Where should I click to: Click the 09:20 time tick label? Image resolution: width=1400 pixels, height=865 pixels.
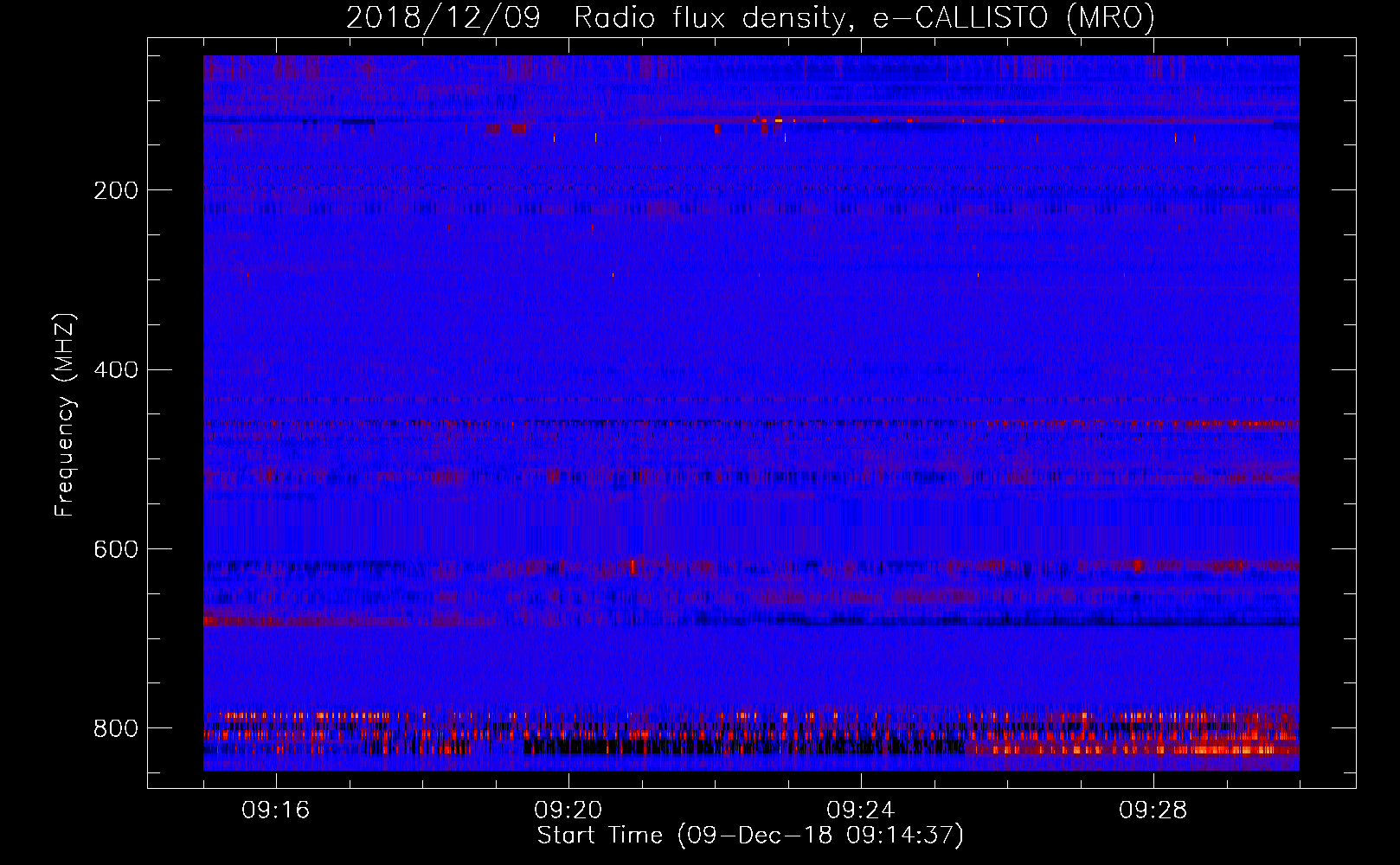pos(568,811)
